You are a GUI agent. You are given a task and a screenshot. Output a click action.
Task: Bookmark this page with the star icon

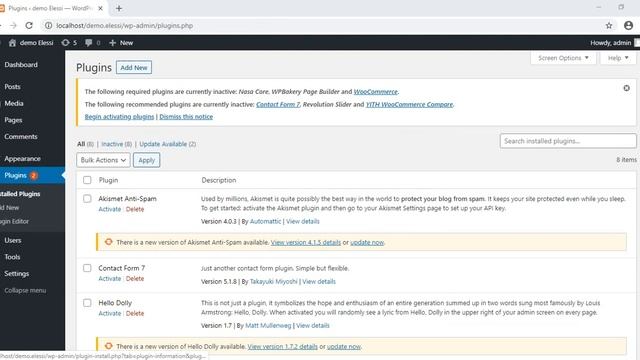coord(609,25)
